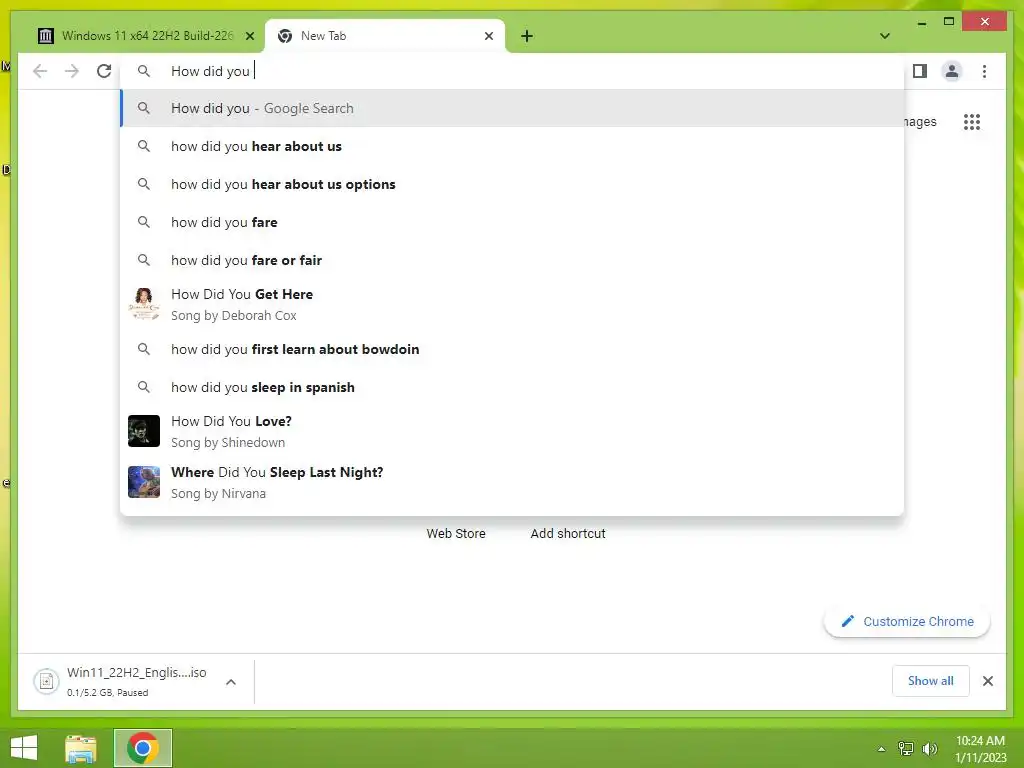
Task: Click the Nirvana song thumbnail
Action: click(x=144, y=482)
